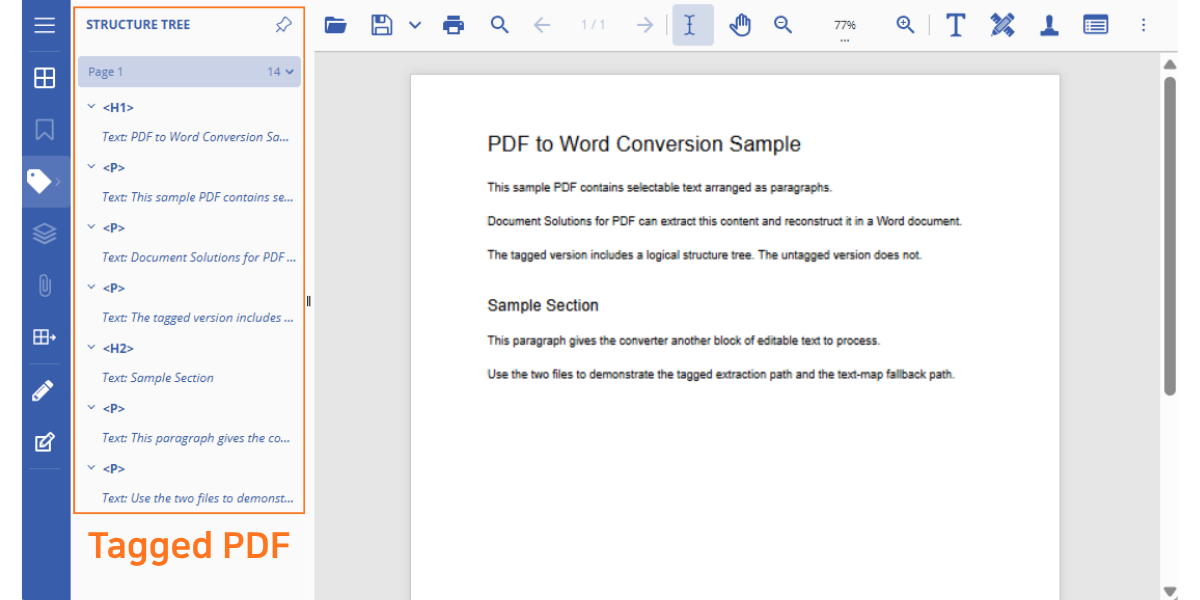Open the bookmarks panel icon

44,130
